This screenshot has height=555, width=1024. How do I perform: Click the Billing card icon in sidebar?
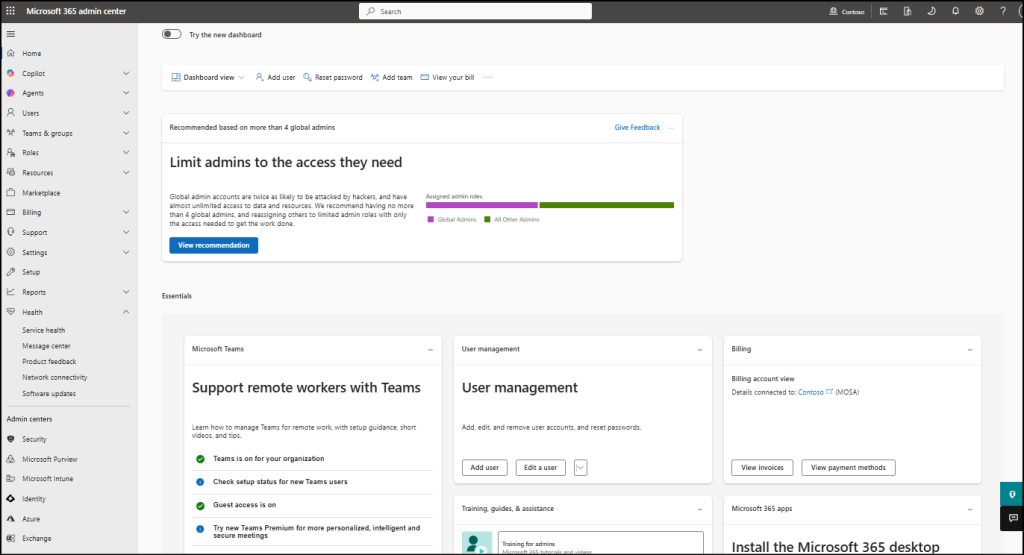coord(10,212)
